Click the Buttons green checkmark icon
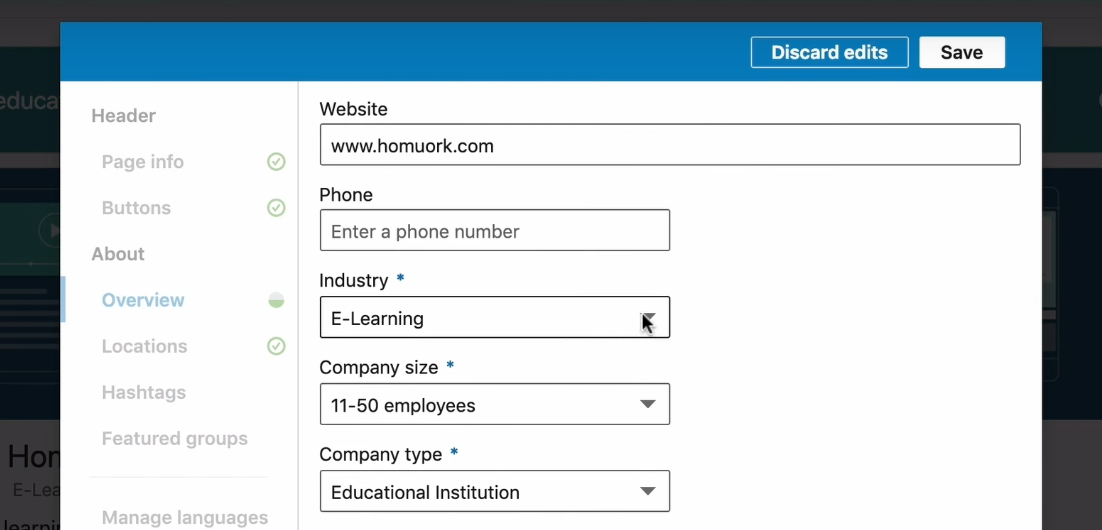 tap(276, 208)
